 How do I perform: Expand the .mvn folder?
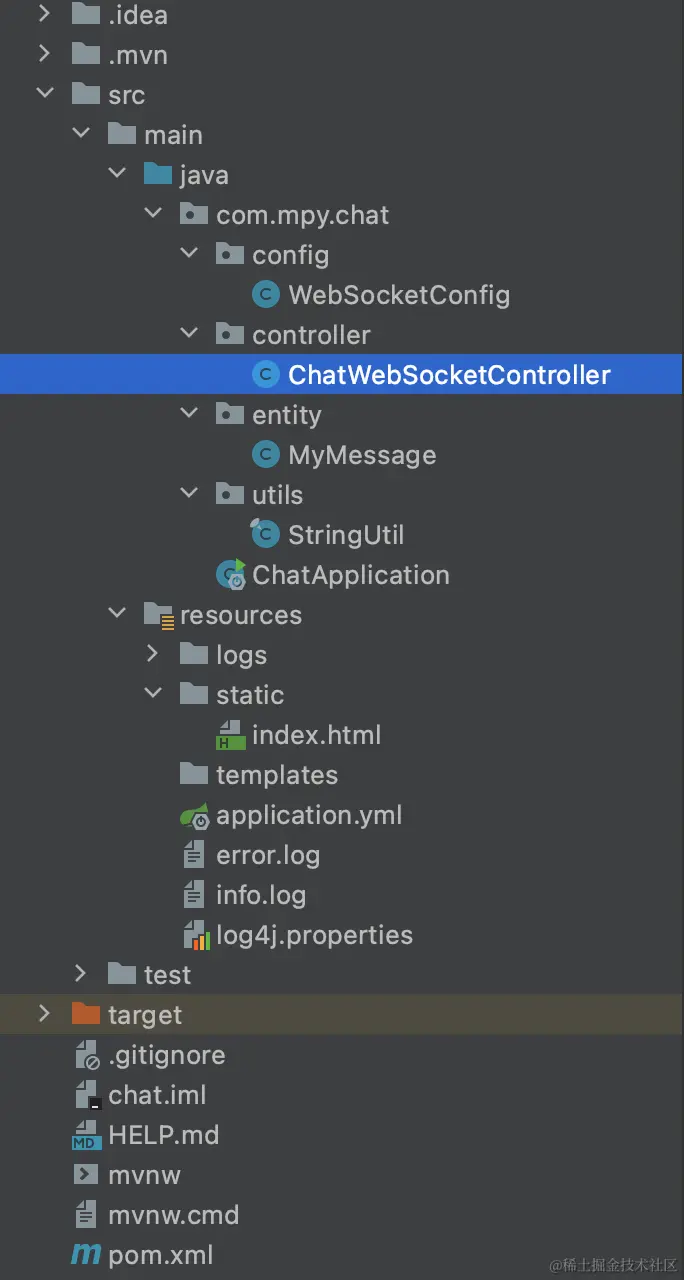coord(45,55)
